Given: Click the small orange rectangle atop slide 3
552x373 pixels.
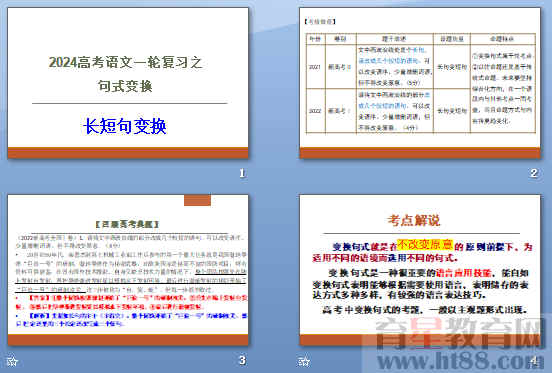Looking at the screenshot, I should coord(197,200).
